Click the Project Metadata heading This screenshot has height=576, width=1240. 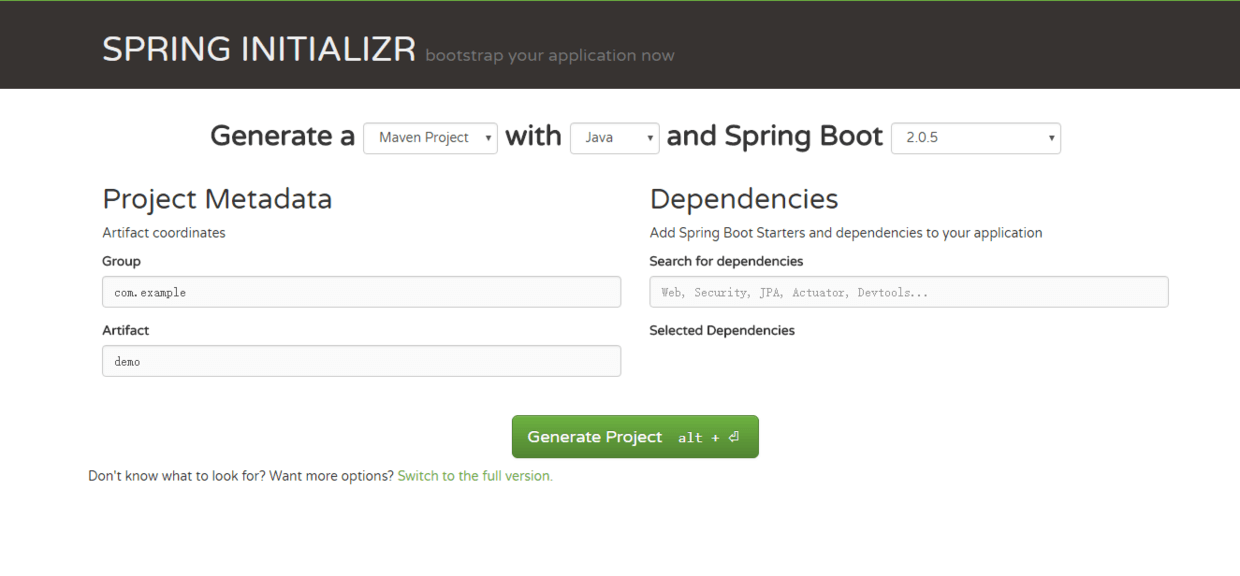(x=217, y=199)
